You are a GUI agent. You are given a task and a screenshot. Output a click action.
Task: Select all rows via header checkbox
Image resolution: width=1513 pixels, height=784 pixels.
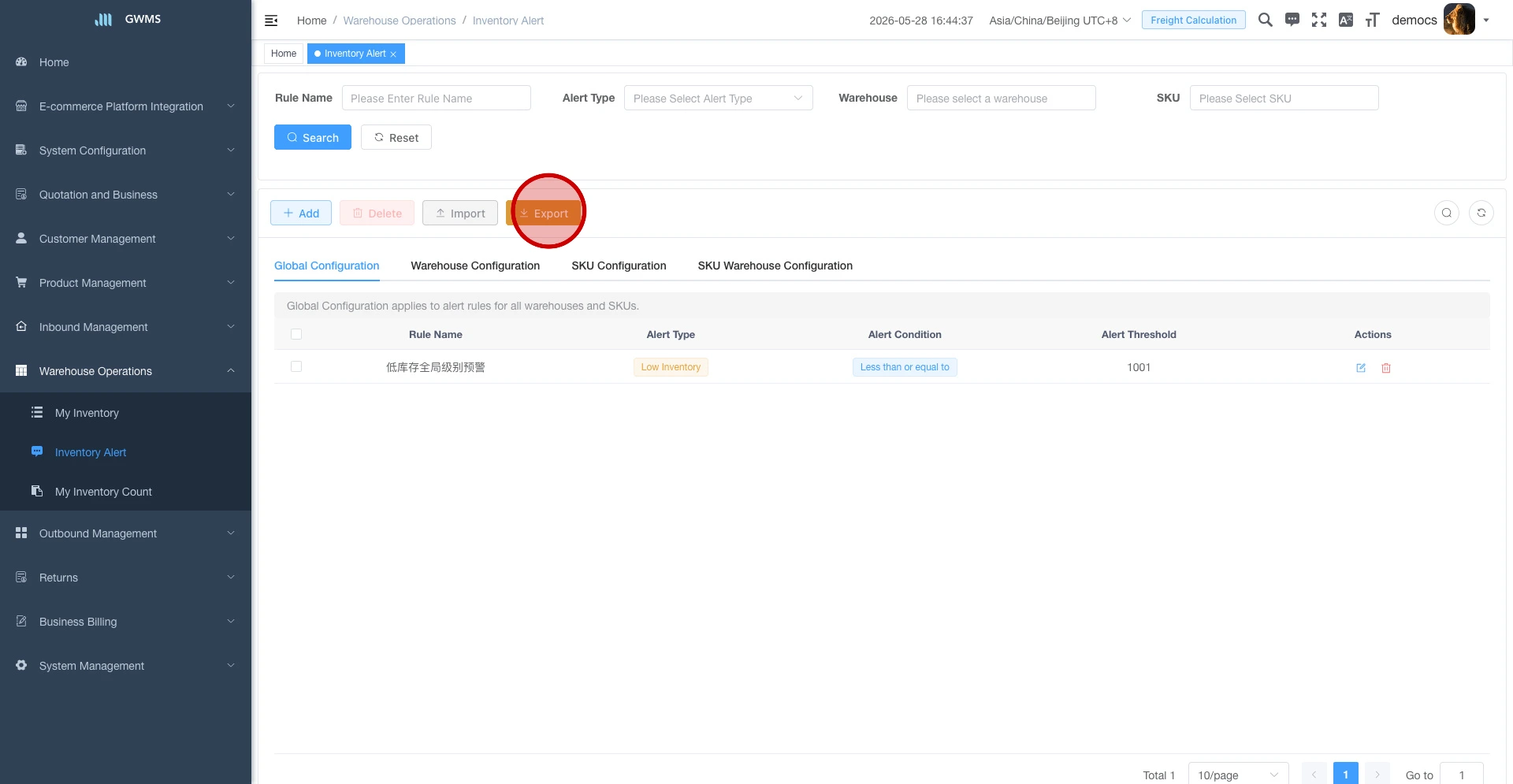(296, 334)
